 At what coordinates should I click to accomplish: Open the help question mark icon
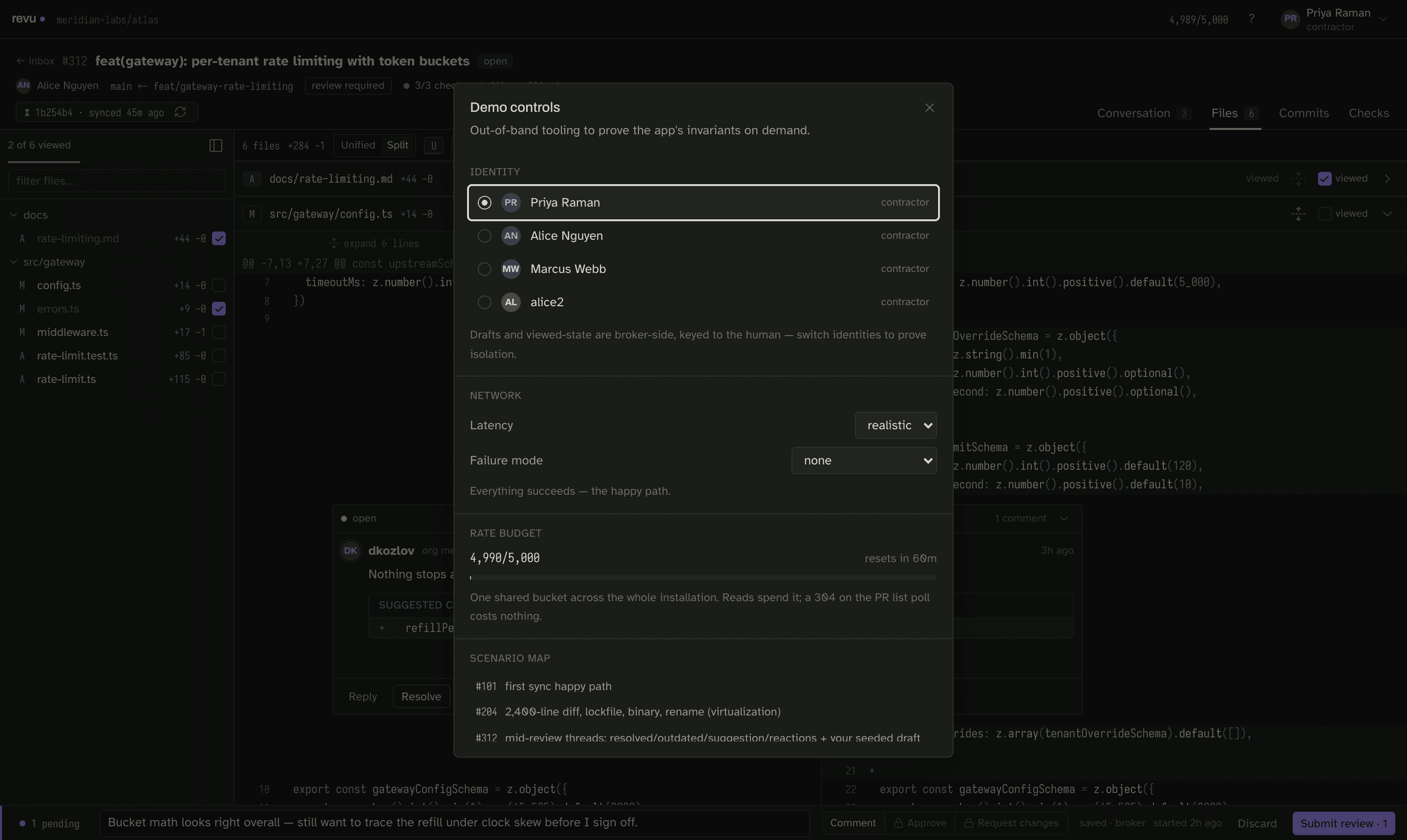point(1251,19)
